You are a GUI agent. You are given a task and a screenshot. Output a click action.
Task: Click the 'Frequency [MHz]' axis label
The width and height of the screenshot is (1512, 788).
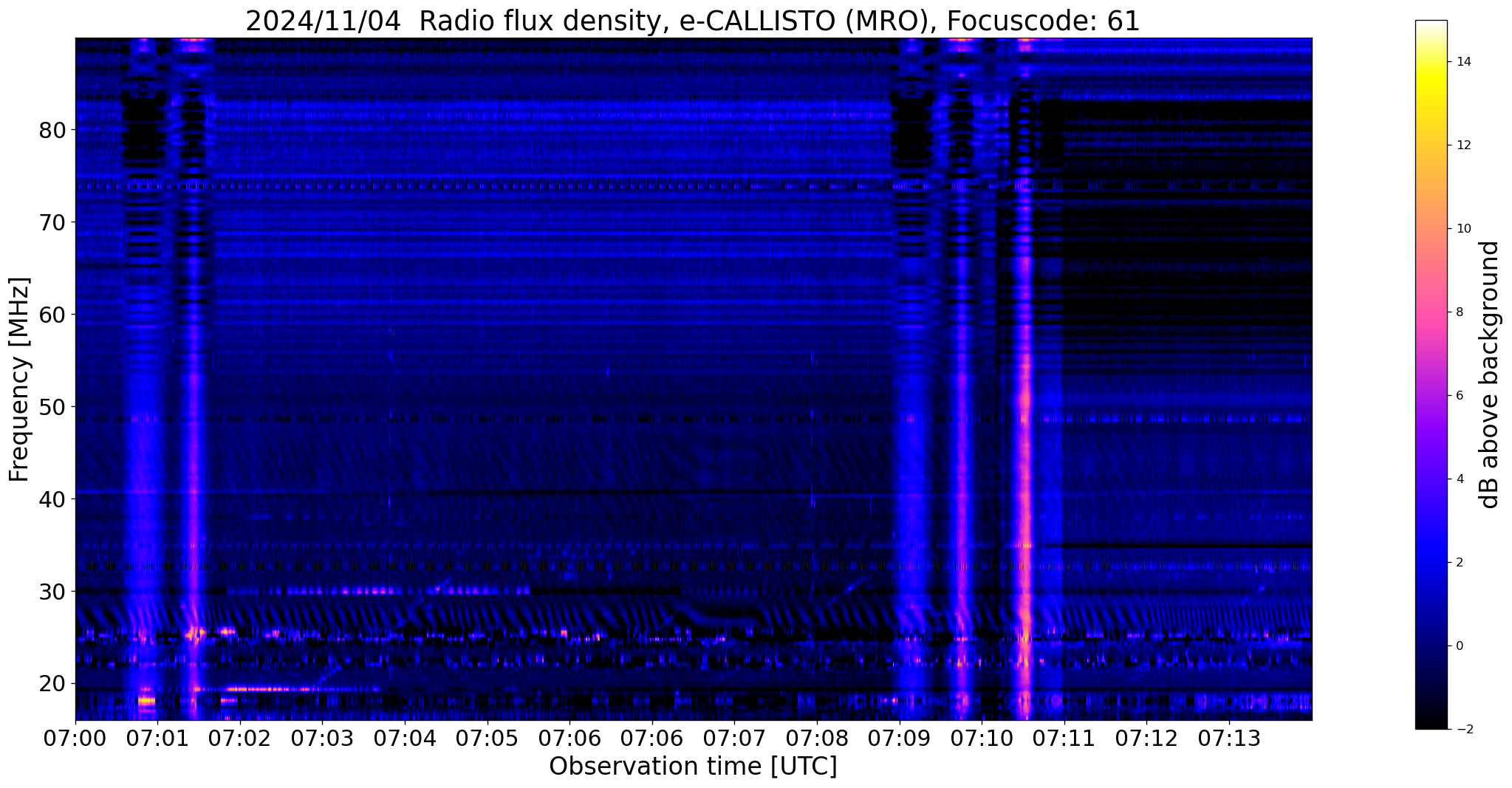click(x=20, y=379)
